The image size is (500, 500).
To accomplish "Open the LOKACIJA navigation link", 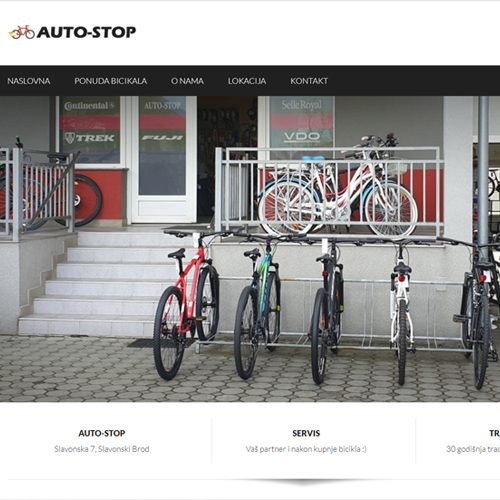I will point(247,81).
